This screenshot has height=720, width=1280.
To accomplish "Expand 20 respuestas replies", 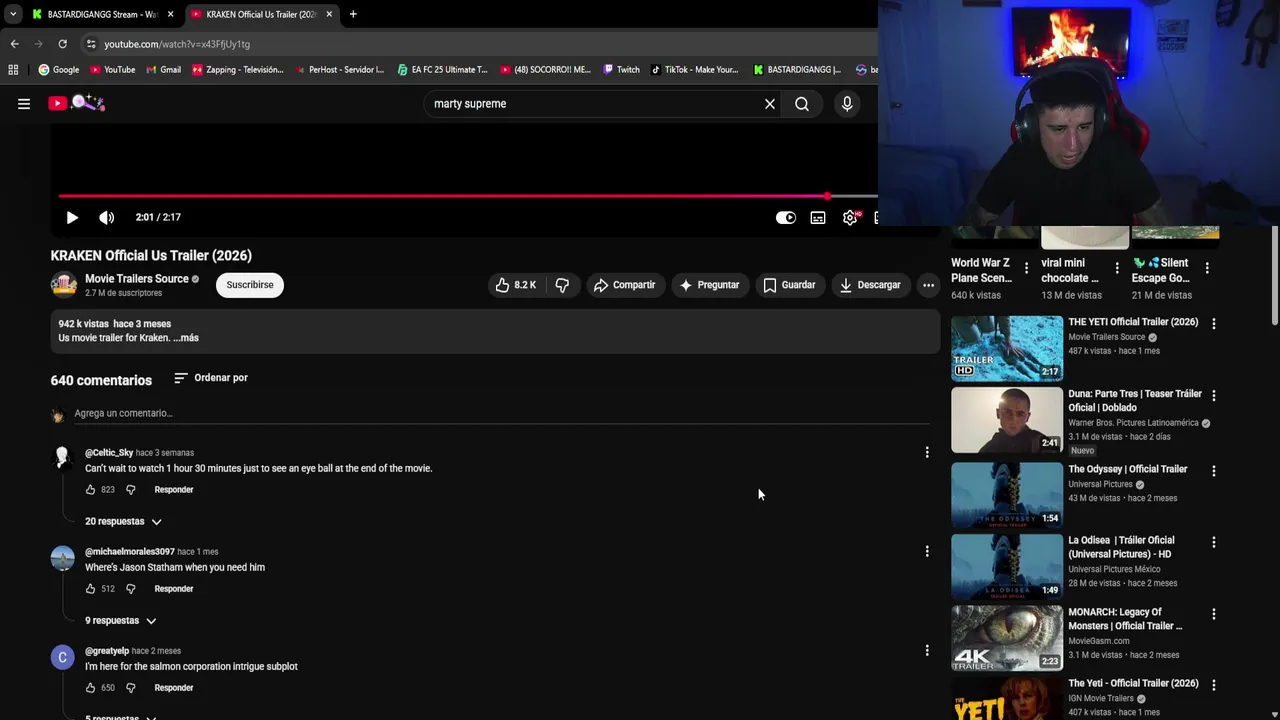I will click(x=123, y=521).
